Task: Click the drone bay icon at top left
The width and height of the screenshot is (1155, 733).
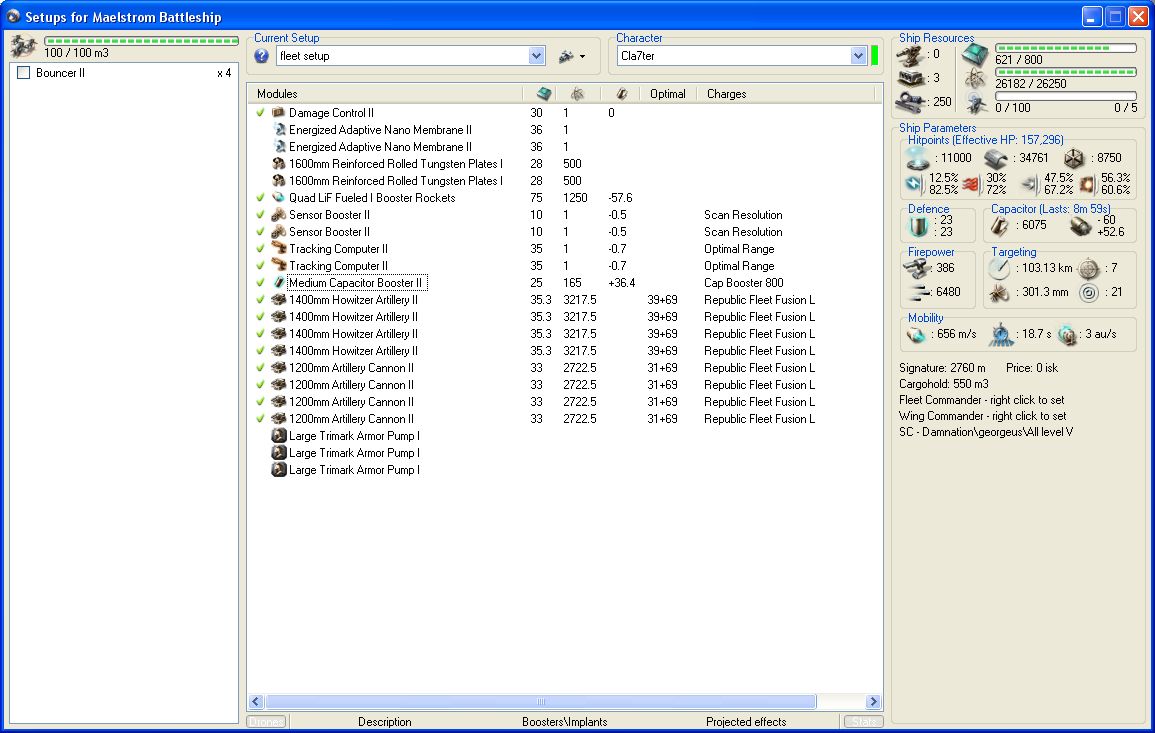Action: coord(24,46)
